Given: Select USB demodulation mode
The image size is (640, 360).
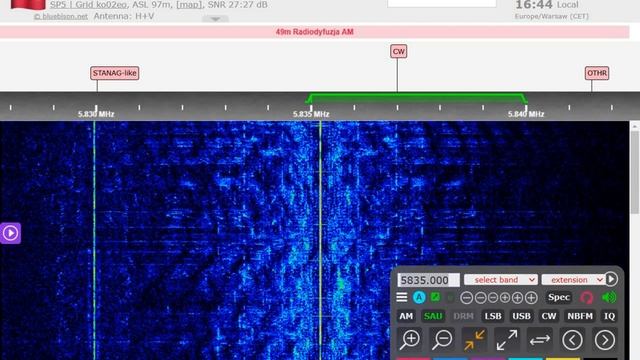Looking at the screenshot, I should [521, 316].
